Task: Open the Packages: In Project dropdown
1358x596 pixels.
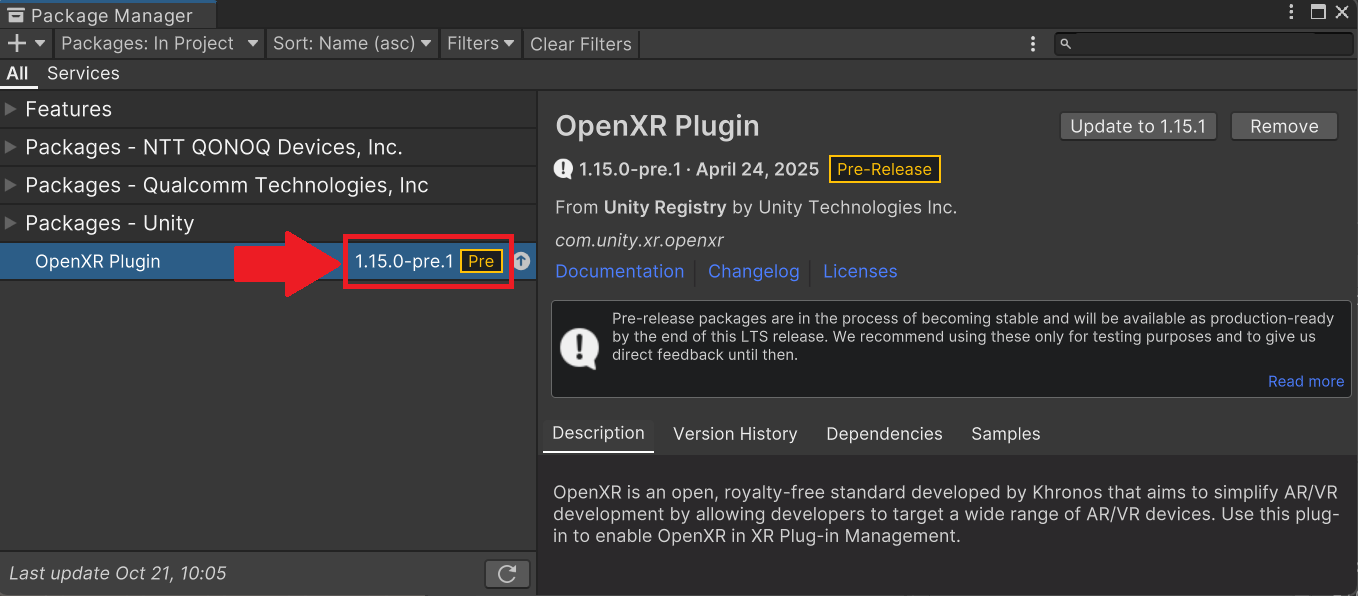Action: tap(160, 43)
